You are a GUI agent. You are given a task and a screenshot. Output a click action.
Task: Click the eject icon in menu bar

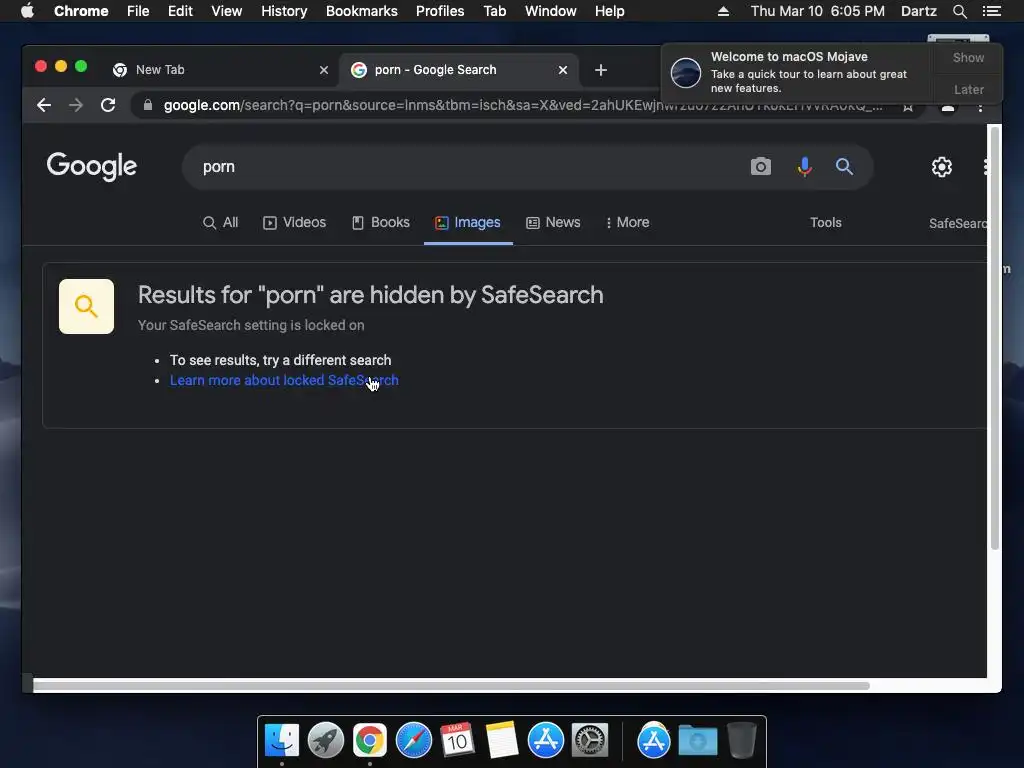coord(723,11)
